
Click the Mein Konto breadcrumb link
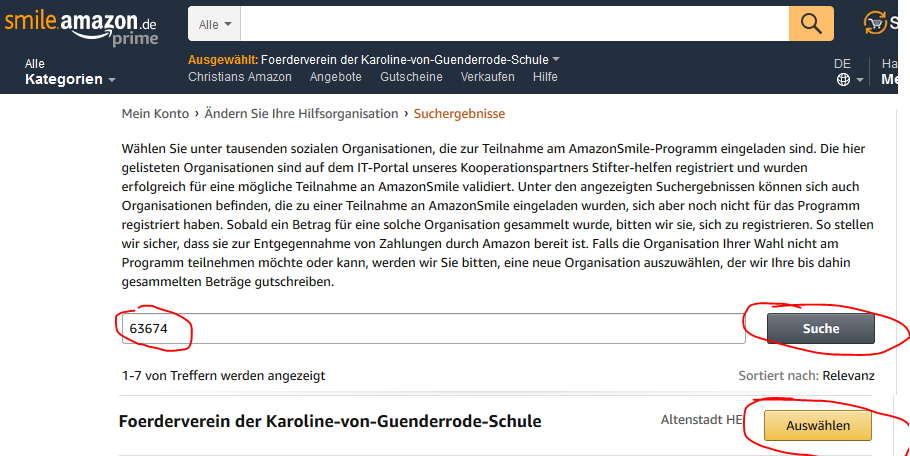coord(155,114)
